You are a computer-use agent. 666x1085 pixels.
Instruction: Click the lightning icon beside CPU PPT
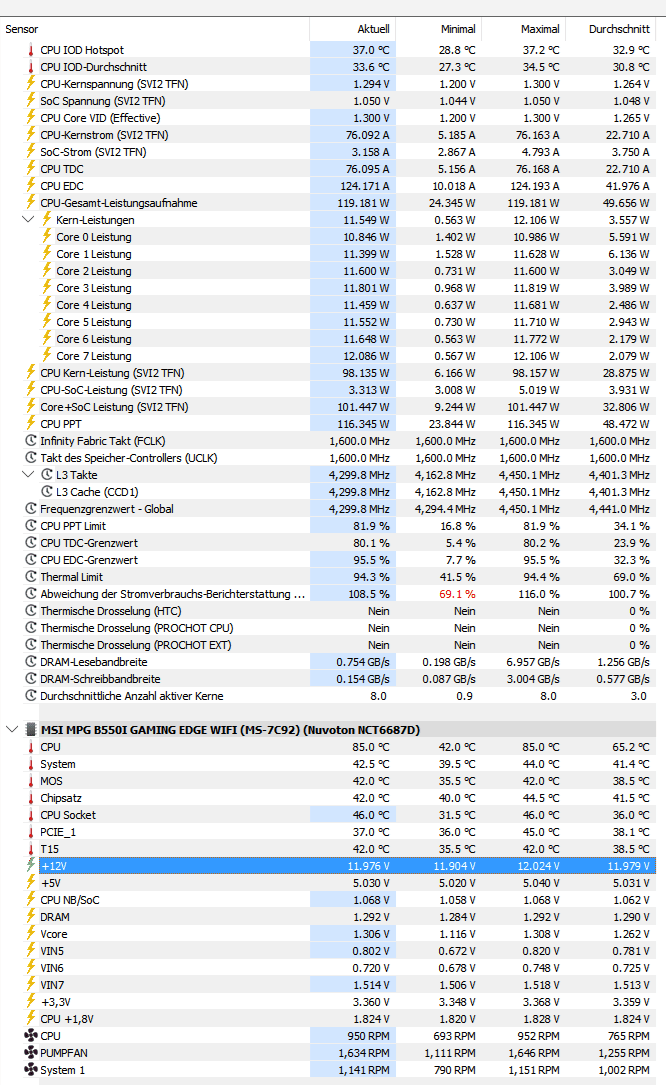[30, 424]
